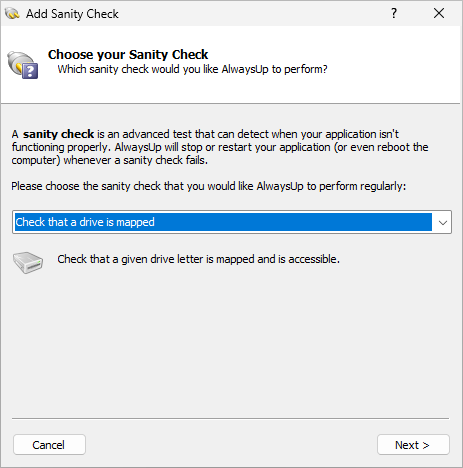The height and width of the screenshot is (468, 463).
Task: Click the 'Choose your Sanity Check' heading
Action: (128, 55)
